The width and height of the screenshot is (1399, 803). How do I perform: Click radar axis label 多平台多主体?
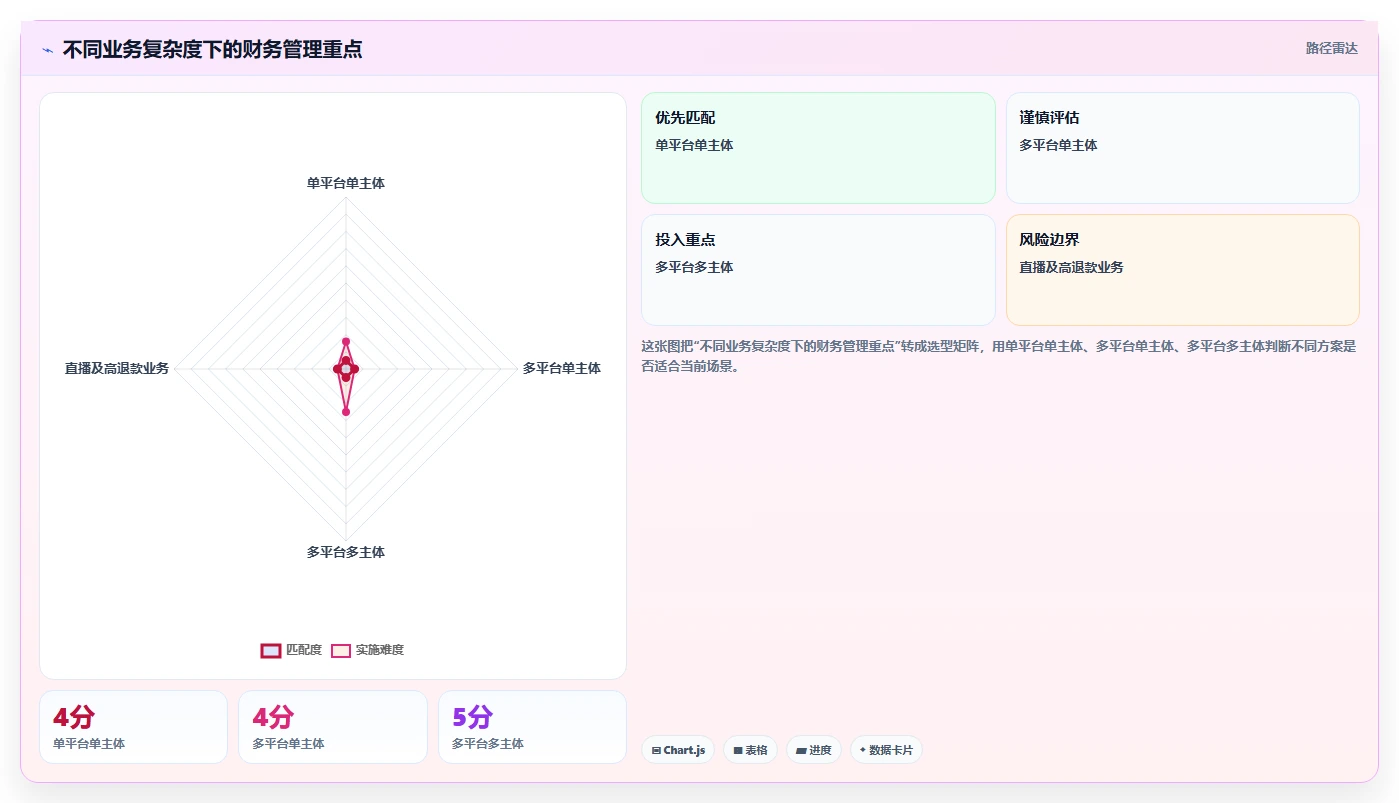coord(346,552)
